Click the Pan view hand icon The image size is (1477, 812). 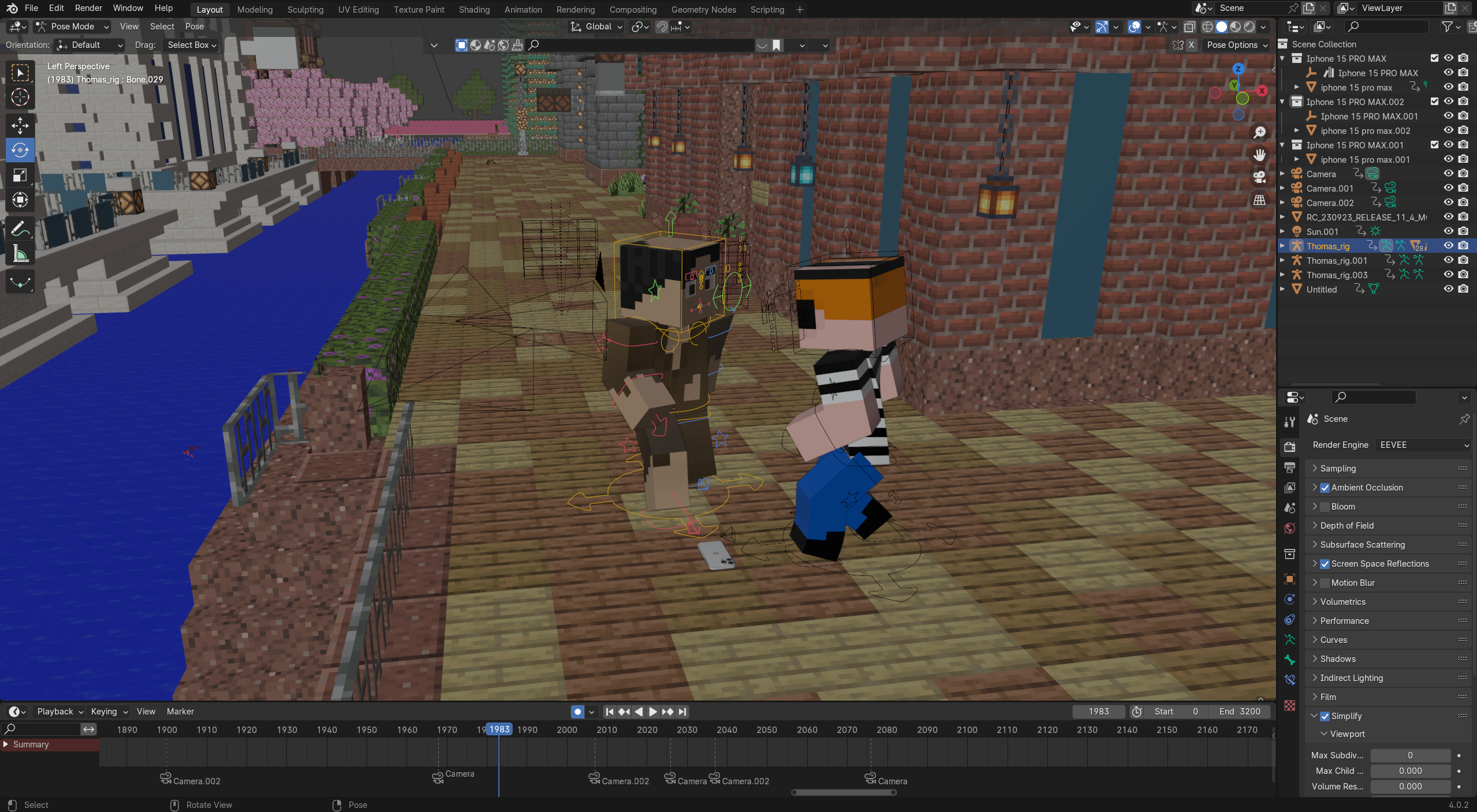(1259, 155)
